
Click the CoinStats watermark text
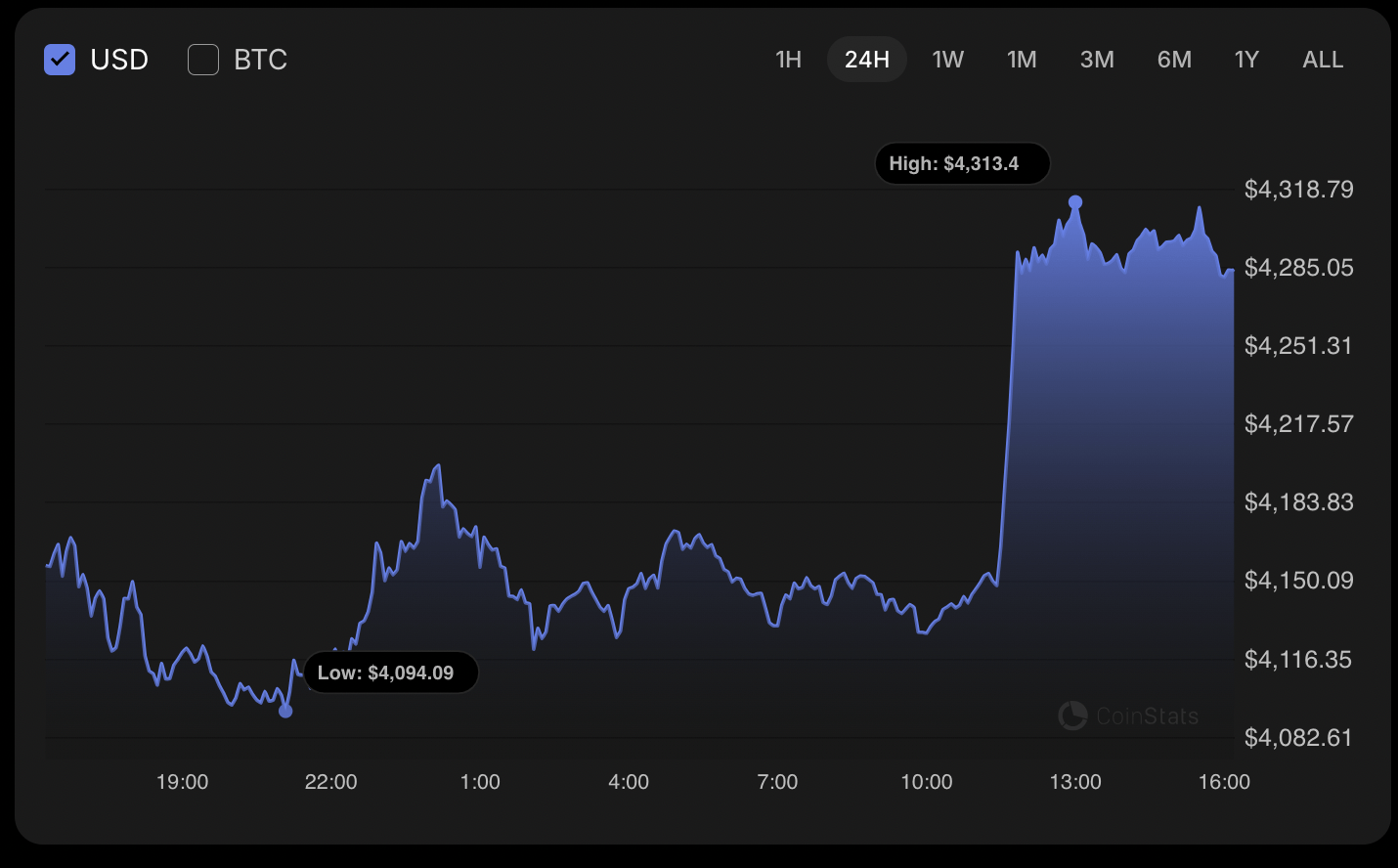1147,716
